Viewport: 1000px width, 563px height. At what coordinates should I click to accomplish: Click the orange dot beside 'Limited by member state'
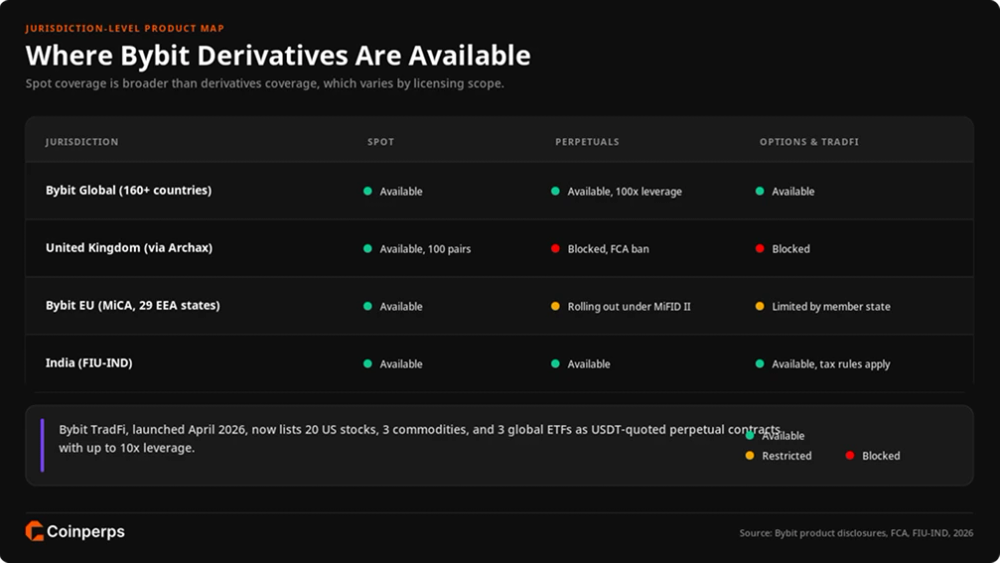pyautogui.click(x=760, y=306)
